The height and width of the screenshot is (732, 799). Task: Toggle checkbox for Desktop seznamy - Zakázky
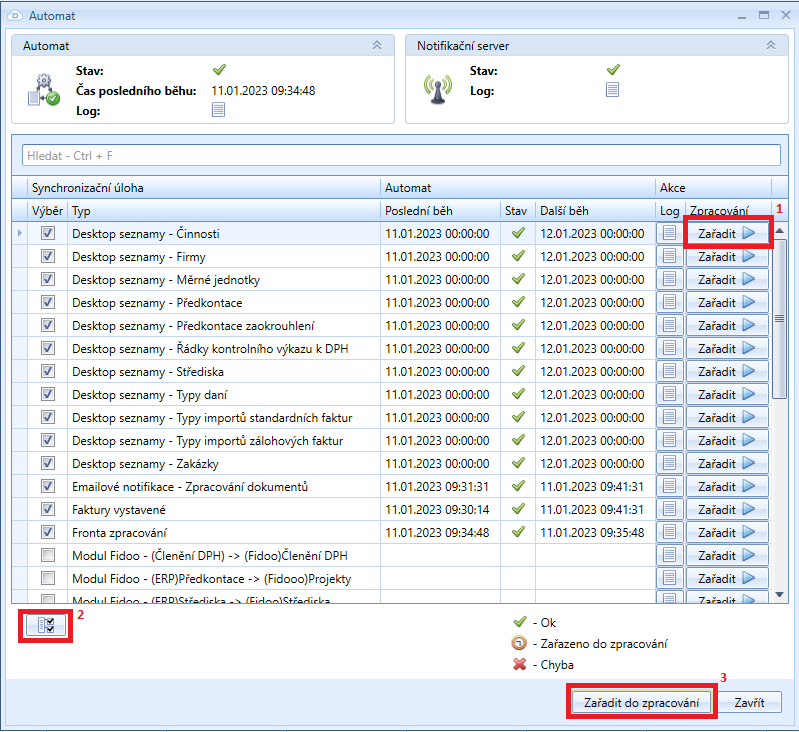[48, 463]
